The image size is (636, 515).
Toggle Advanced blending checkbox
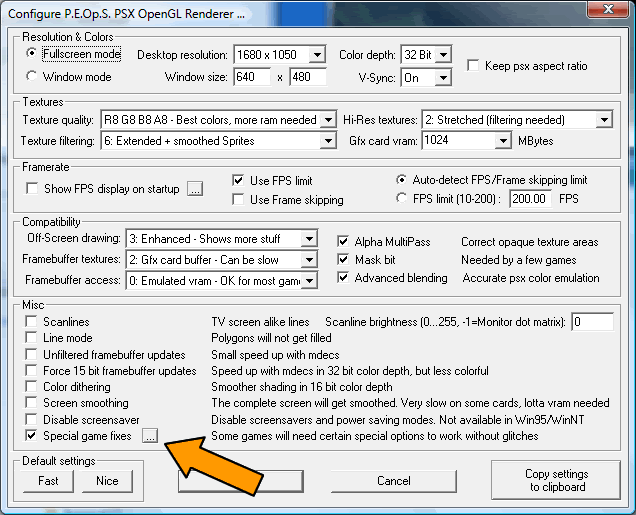click(343, 278)
